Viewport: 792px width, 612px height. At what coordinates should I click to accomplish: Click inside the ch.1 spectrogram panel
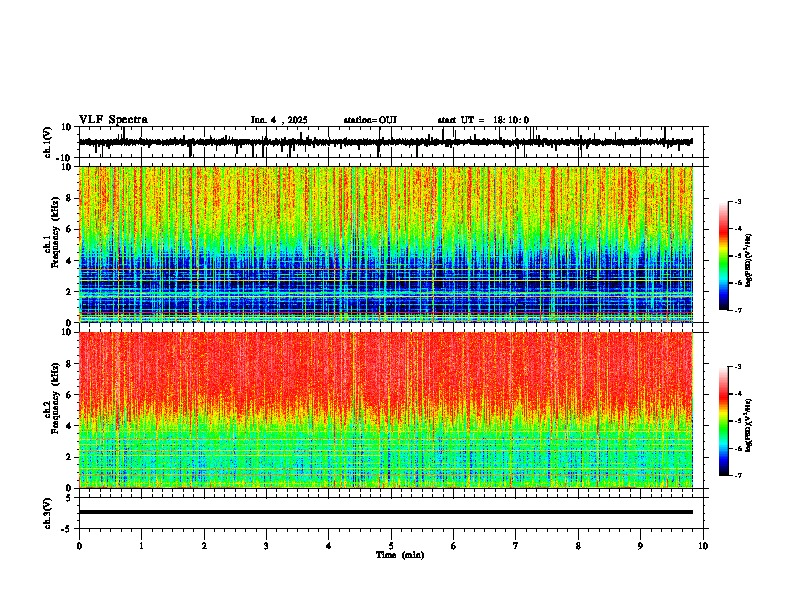385,244
